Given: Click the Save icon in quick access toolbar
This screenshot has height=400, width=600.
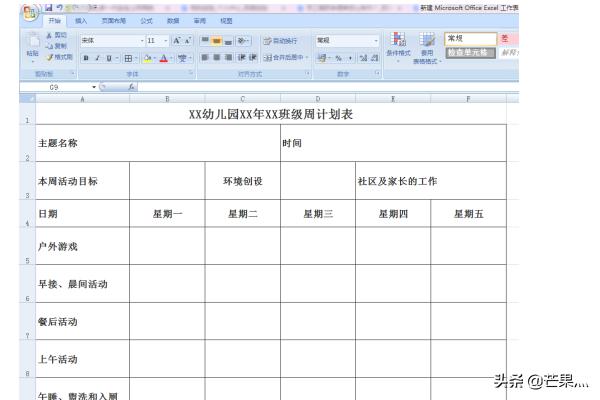Looking at the screenshot, I should (49, 7).
